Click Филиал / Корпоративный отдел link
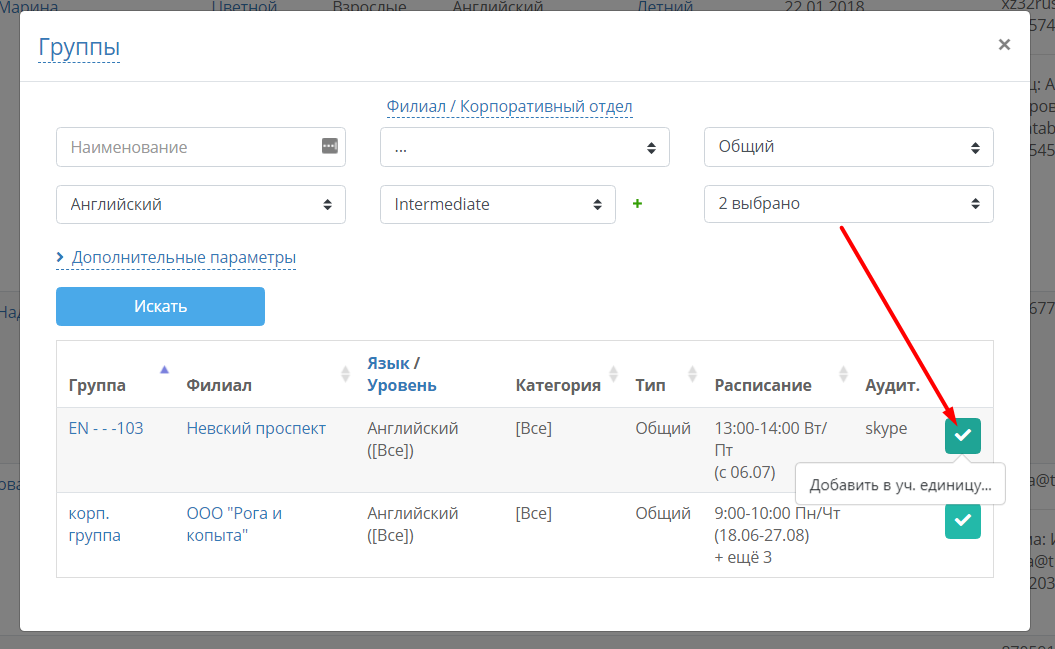 tap(509, 106)
